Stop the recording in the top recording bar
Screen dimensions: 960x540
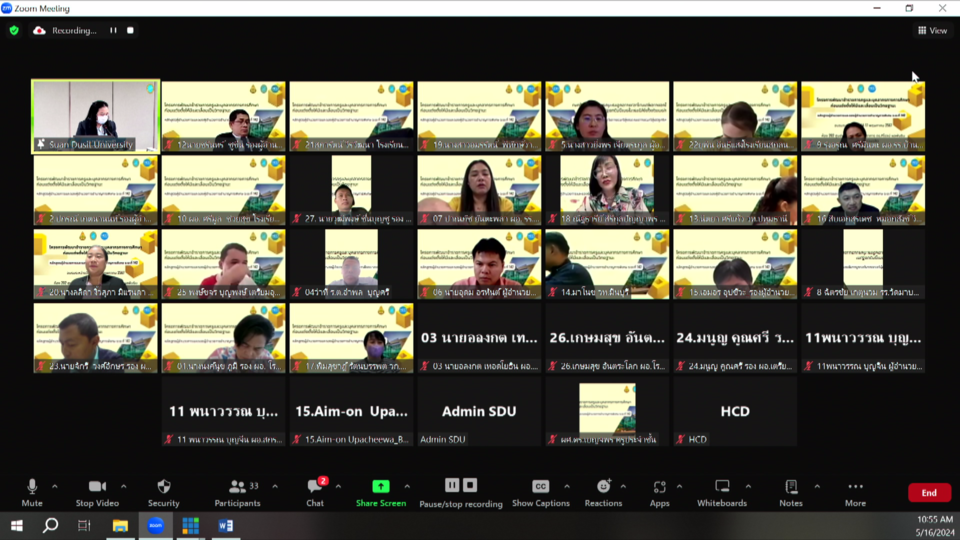(x=130, y=31)
